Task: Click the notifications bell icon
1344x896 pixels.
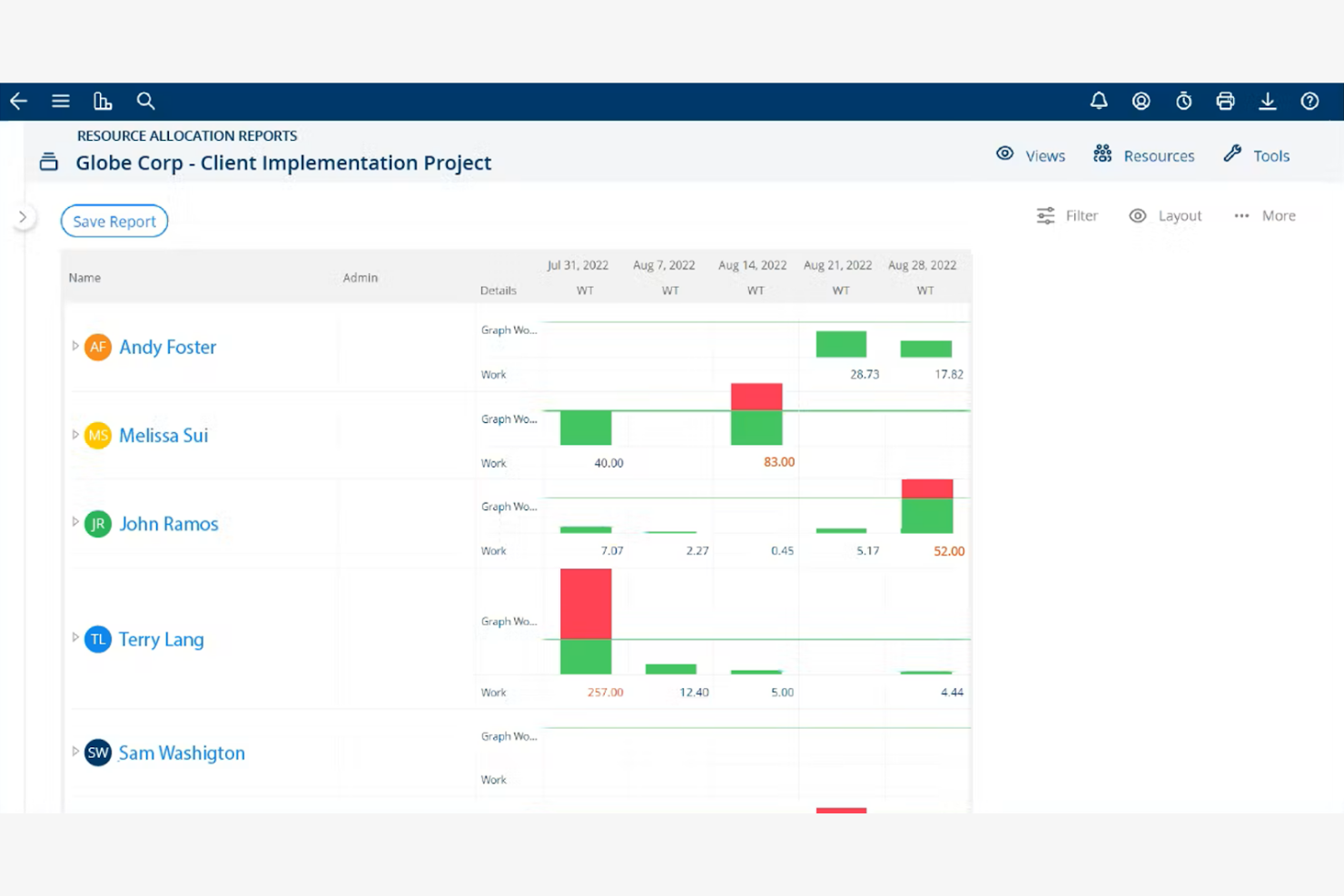Action: click(1099, 101)
